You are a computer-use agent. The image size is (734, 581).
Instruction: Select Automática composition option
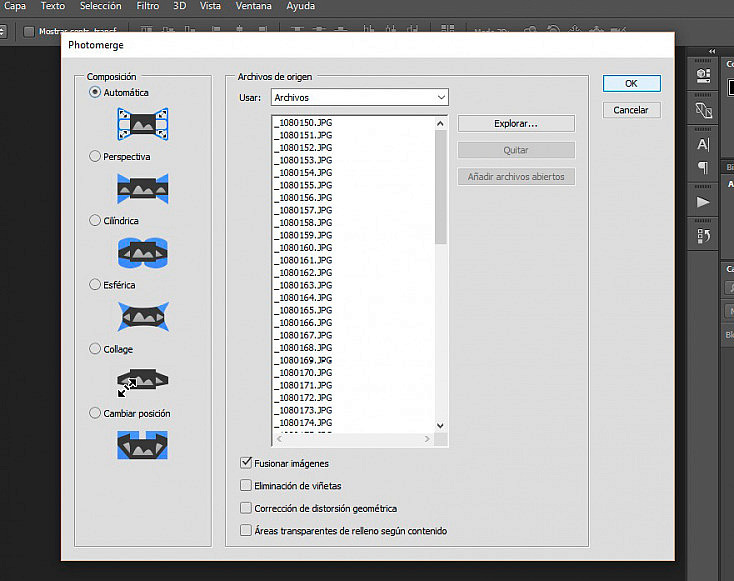tap(95, 92)
